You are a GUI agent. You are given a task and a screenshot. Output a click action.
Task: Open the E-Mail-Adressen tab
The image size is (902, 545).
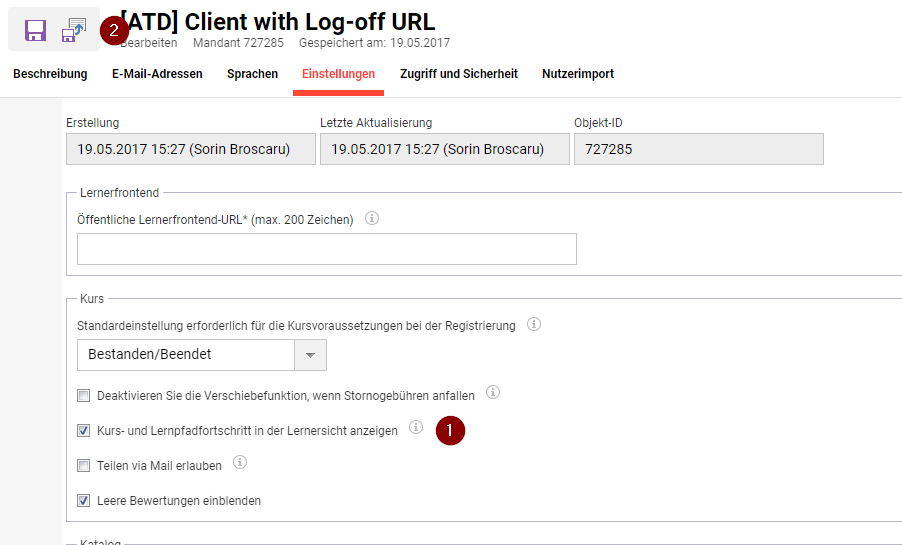[x=157, y=74]
